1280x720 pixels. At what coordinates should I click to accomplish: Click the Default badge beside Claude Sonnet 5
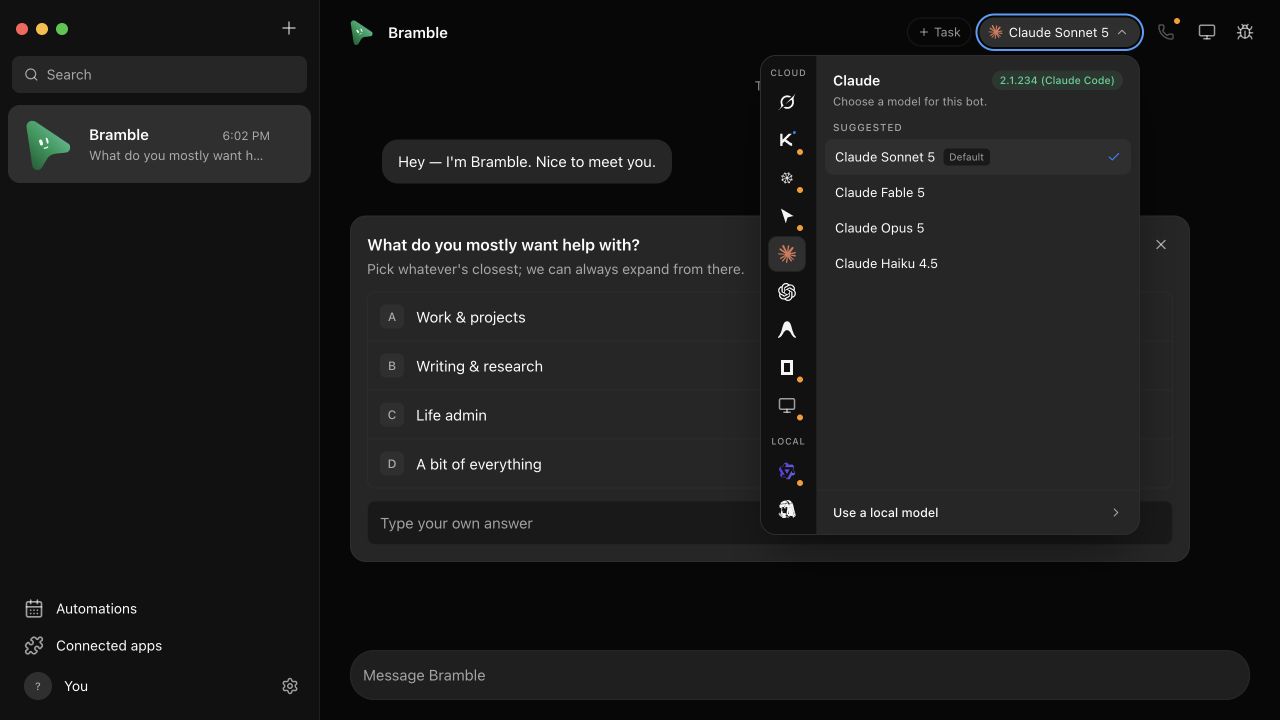click(966, 157)
